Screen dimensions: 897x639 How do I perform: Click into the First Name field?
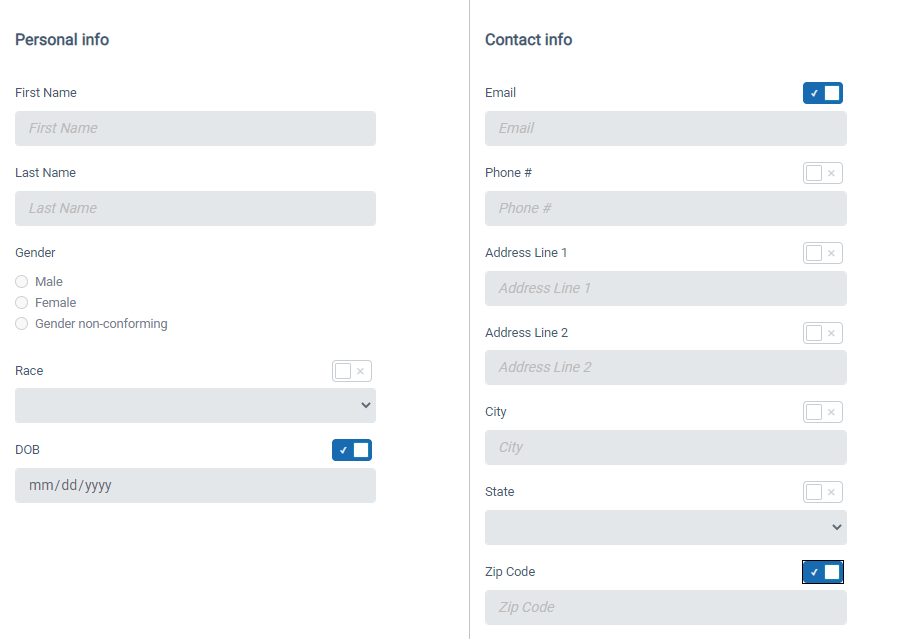coord(196,128)
